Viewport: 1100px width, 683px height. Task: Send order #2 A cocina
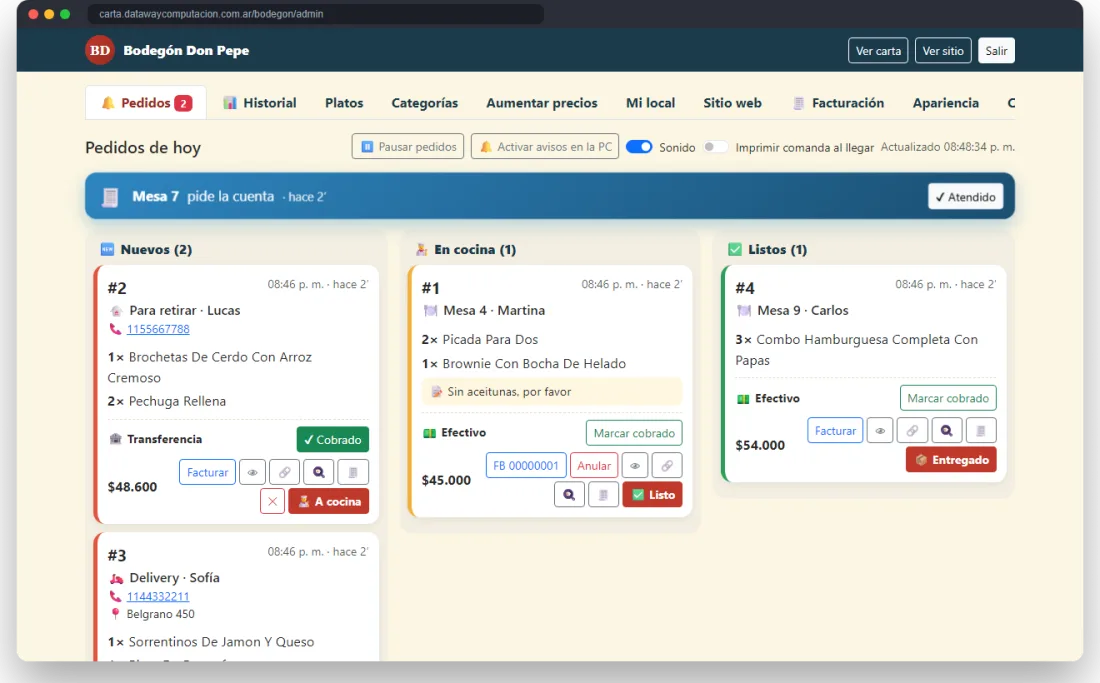(328, 501)
